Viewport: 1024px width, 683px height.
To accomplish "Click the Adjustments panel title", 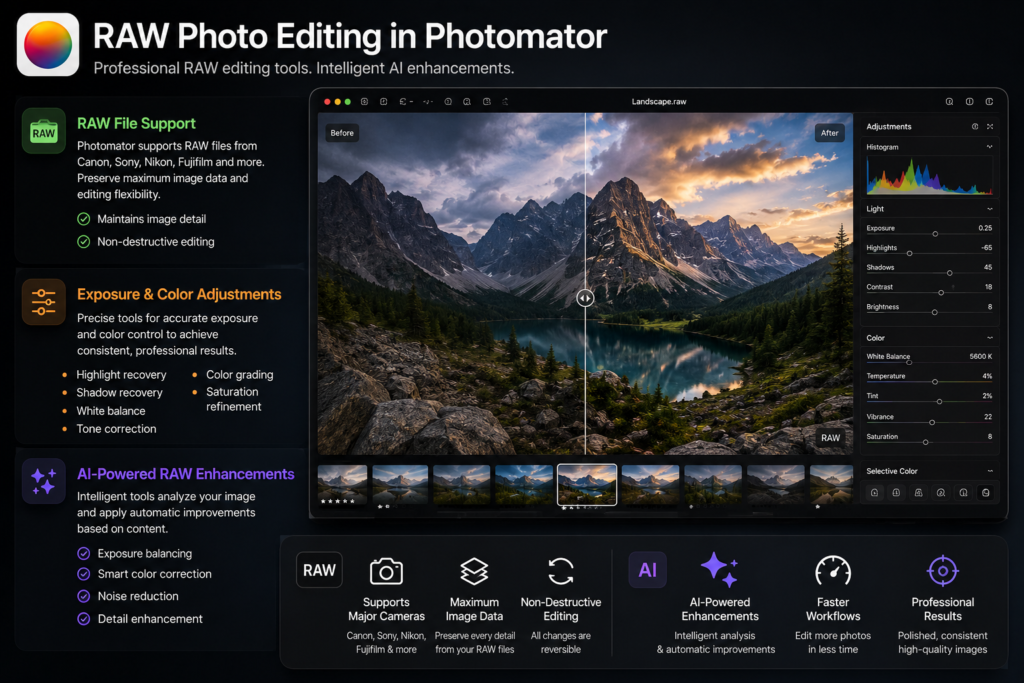I will point(888,127).
